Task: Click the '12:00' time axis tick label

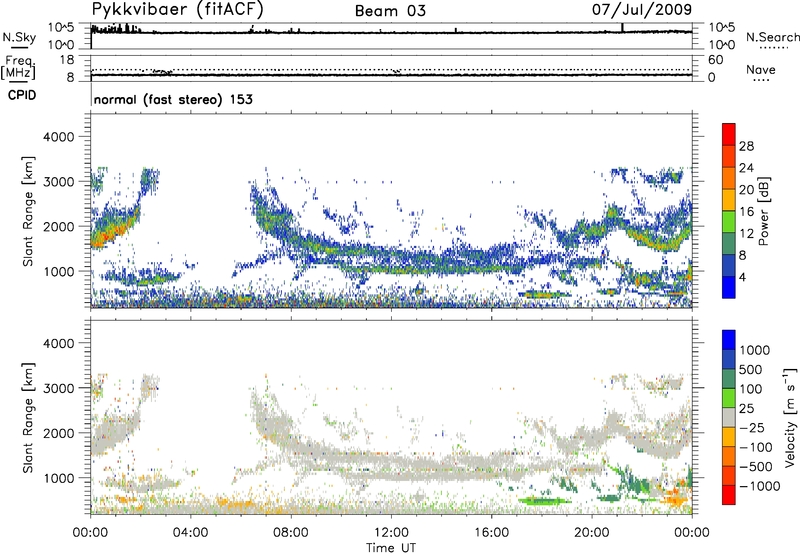Action: (391, 533)
